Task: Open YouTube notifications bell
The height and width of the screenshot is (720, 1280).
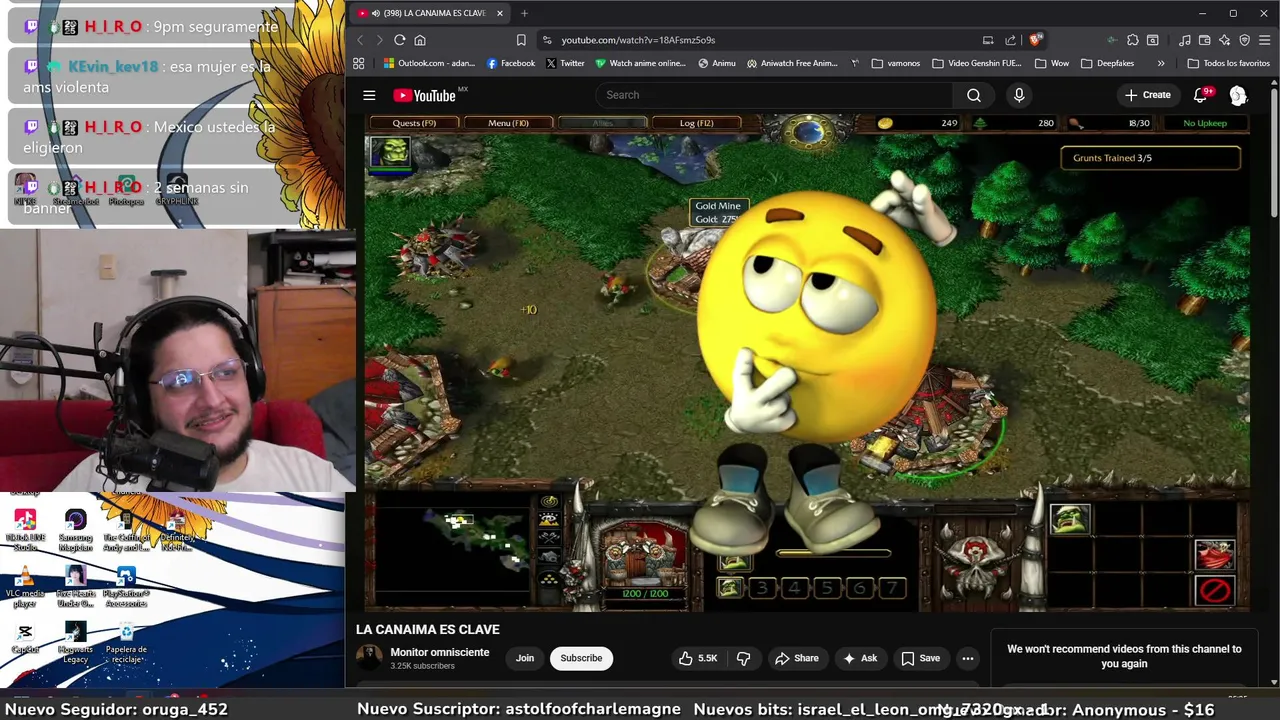Action: pyautogui.click(x=1201, y=95)
